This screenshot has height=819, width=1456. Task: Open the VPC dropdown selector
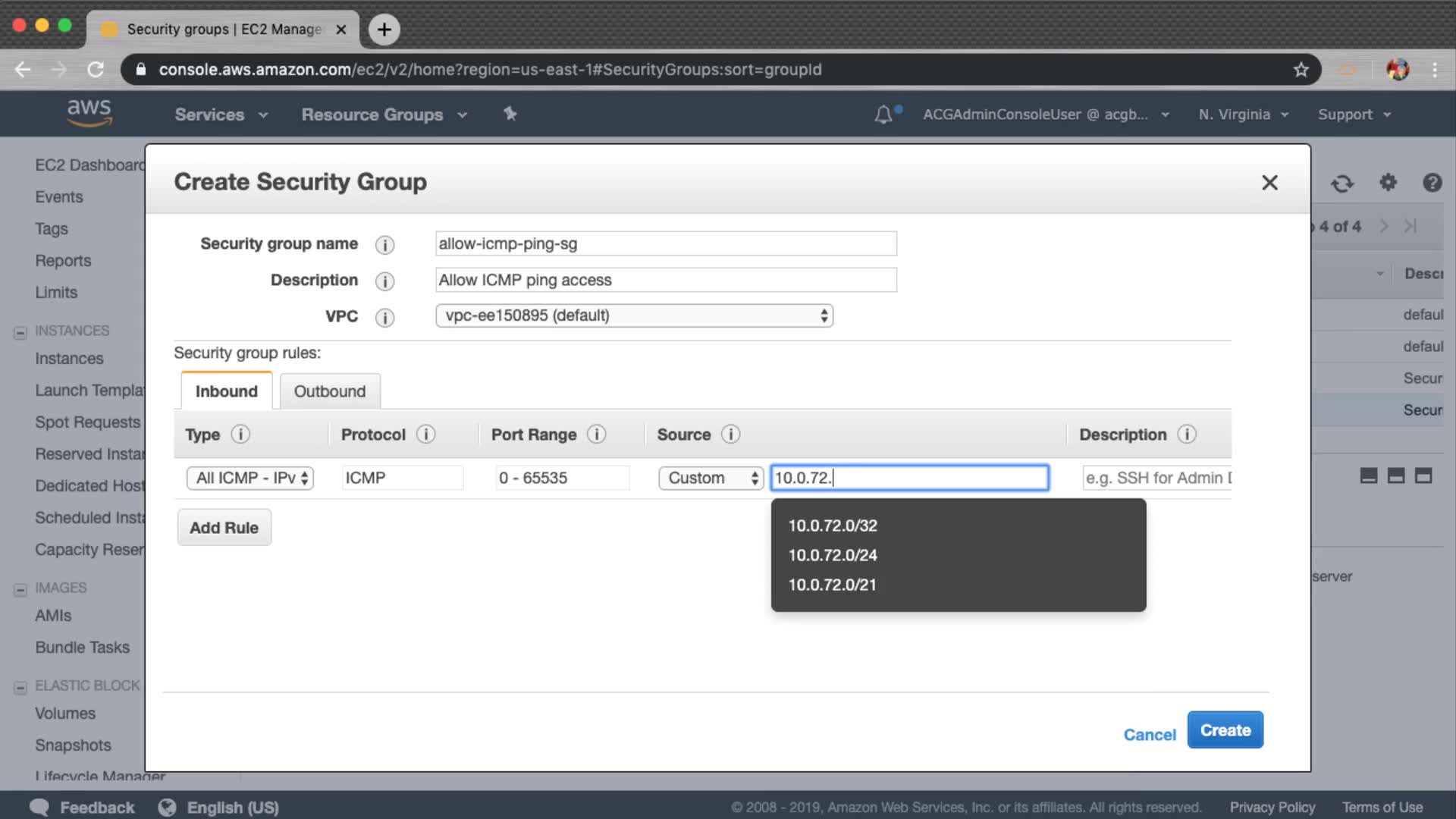pyautogui.click(x=634, y=315)
